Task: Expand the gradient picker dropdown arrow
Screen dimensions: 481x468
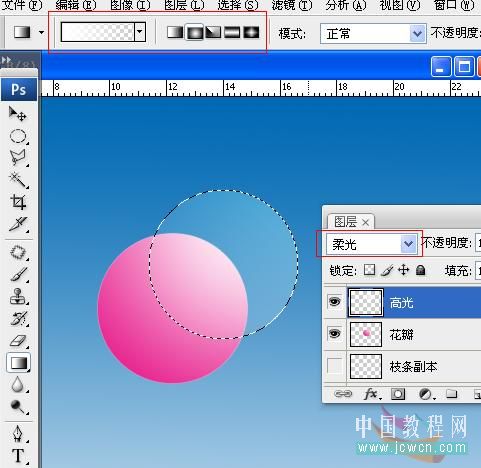Action: 140,32
